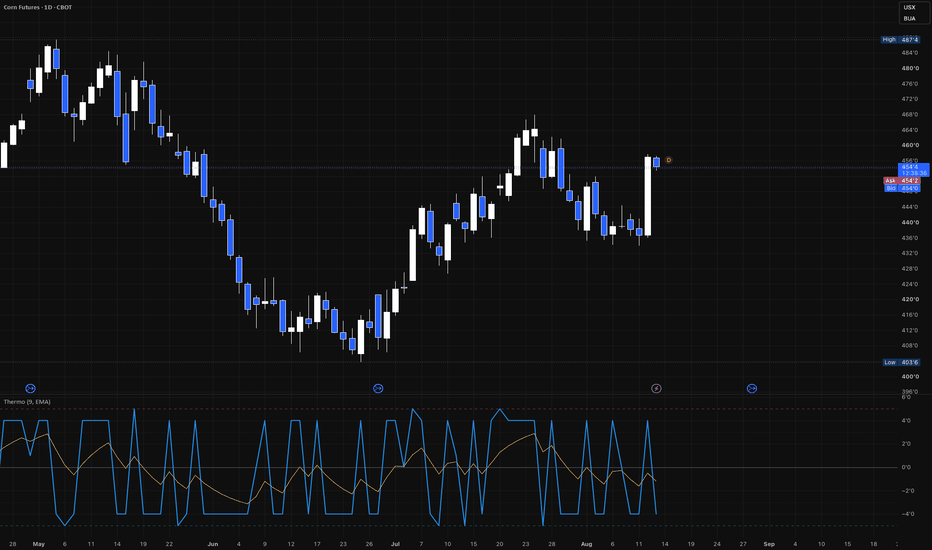Click the orange D marker beside the latest candle
Viewport: 932px width, 550px height.
(x=669, y=160)
